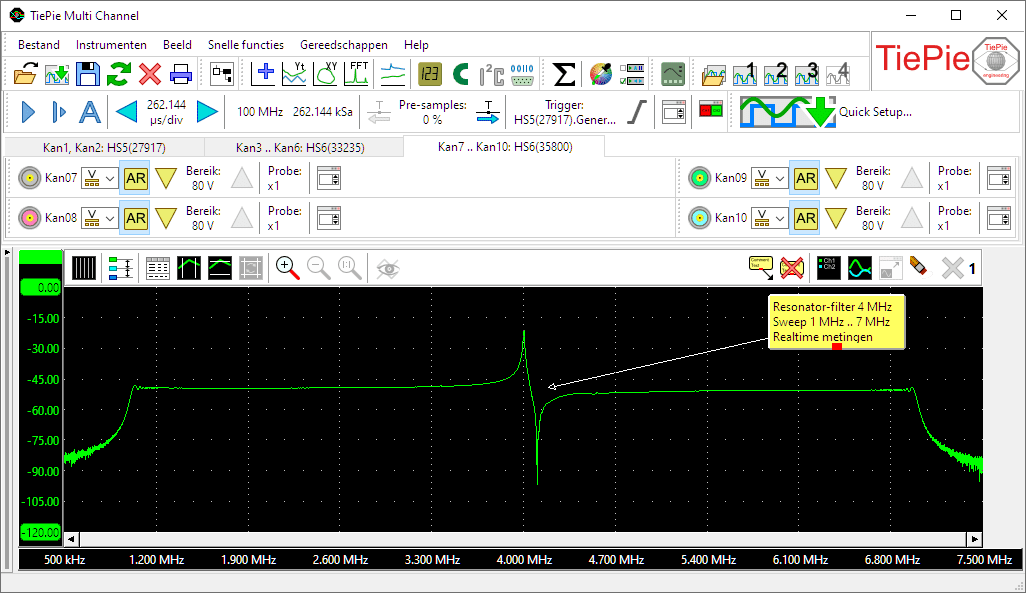The image size is (1026, 593).
Task: Open the quick setup preset 1
Action: 744,73
